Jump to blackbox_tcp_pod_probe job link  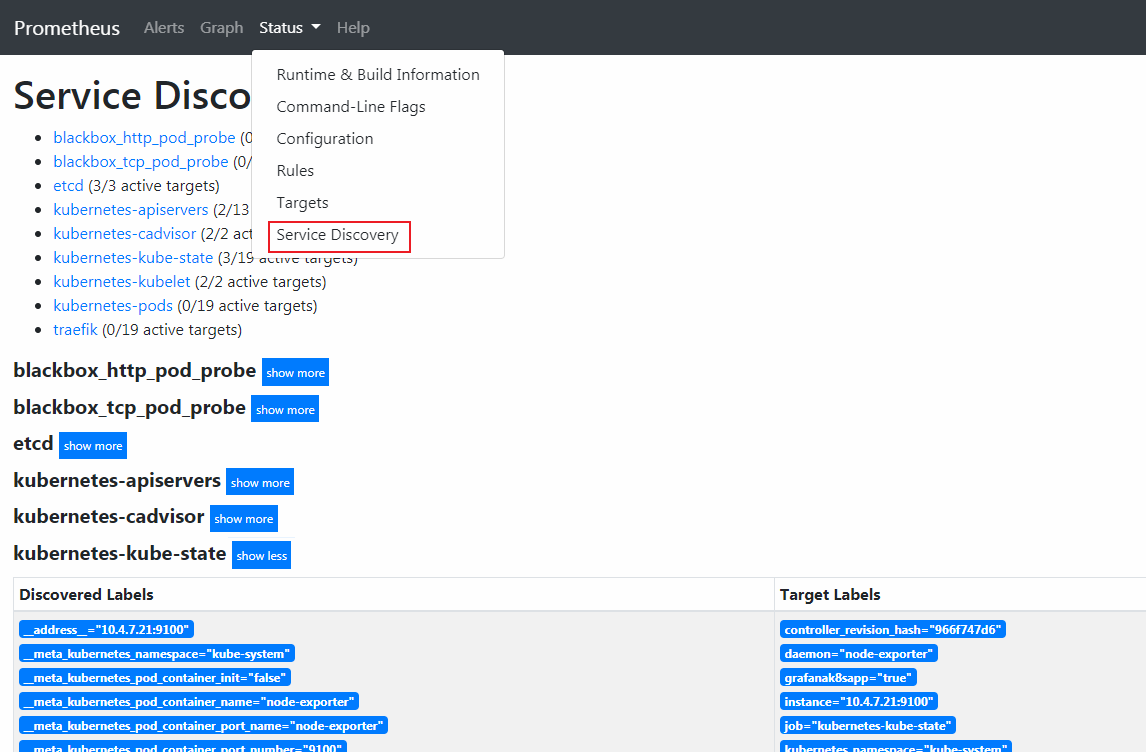click(x=140, y=162)
